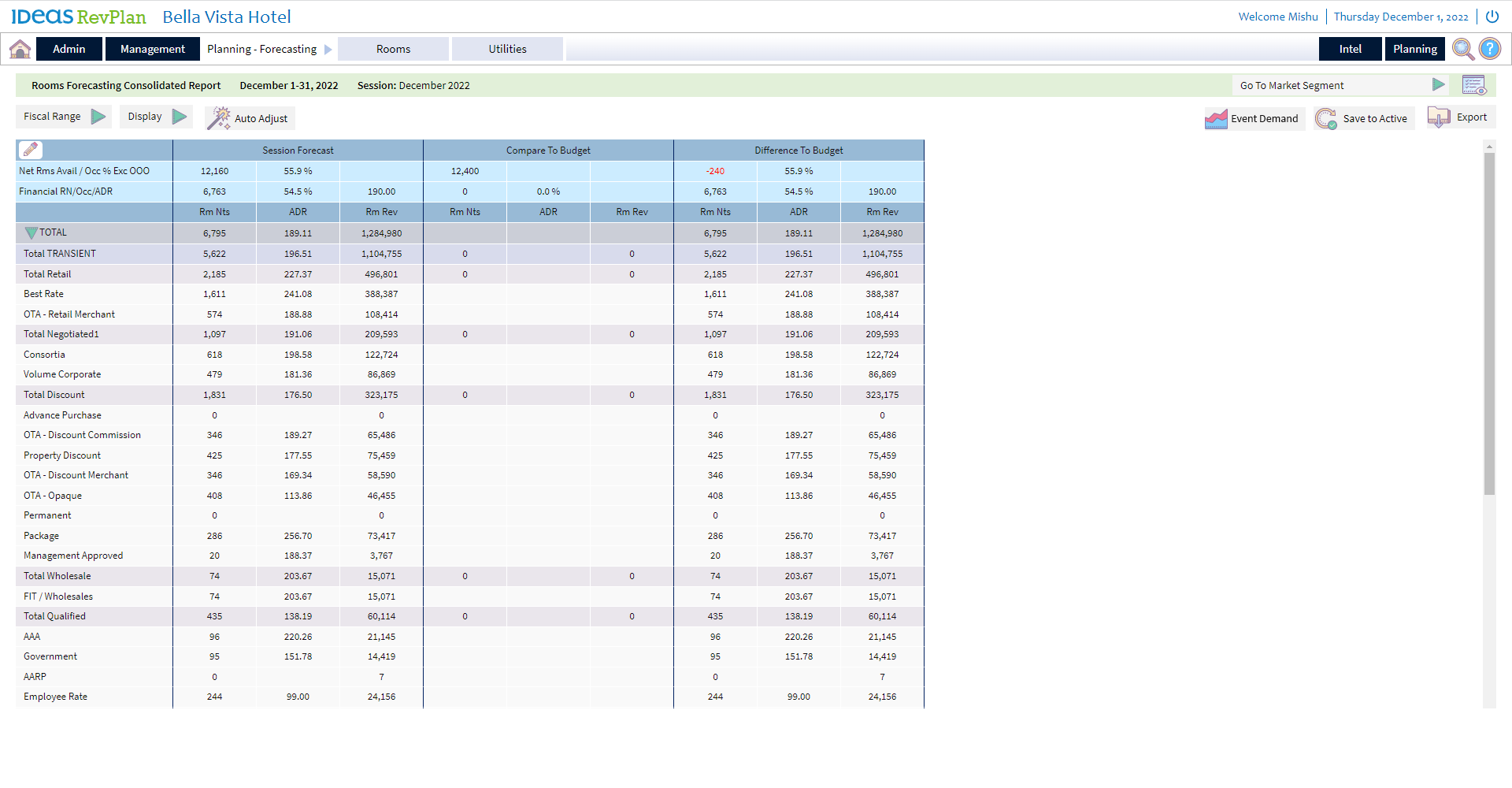Open Event Demand chart icon
The height and width of the screenshot is (788, 1512).
pos(1216,119)
